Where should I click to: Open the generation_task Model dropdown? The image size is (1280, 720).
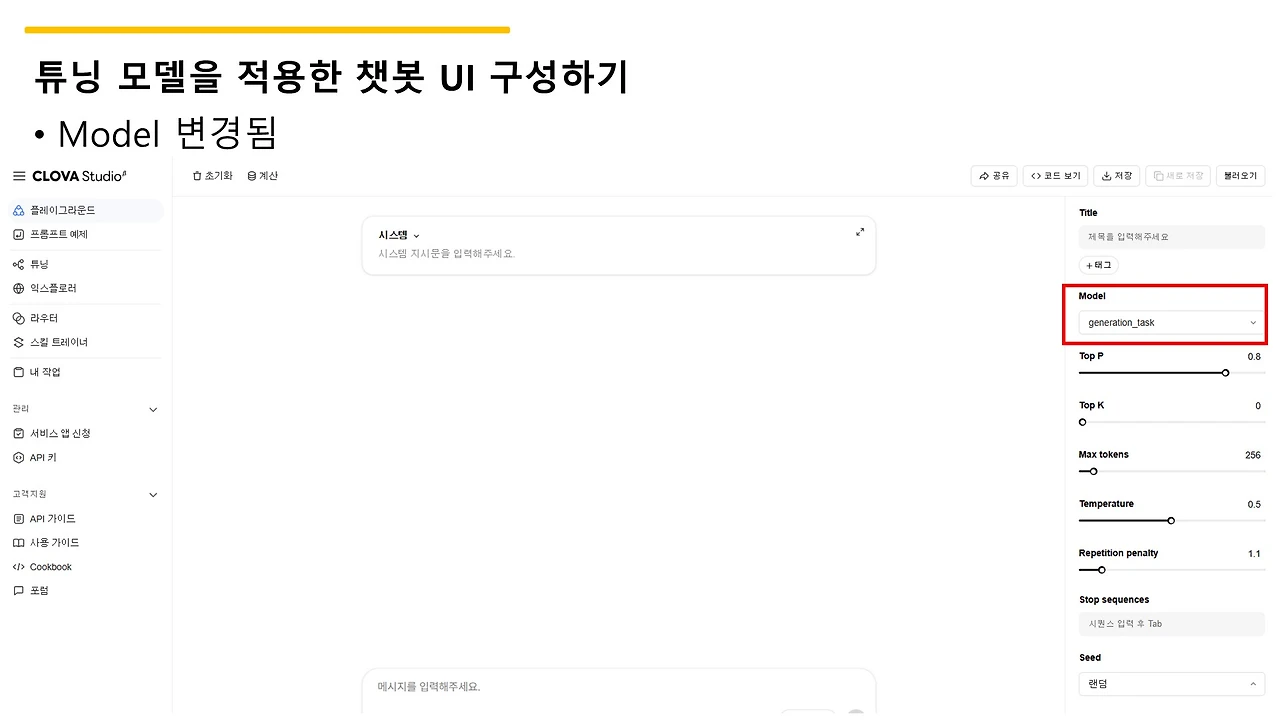click(x=1170, y=322)
